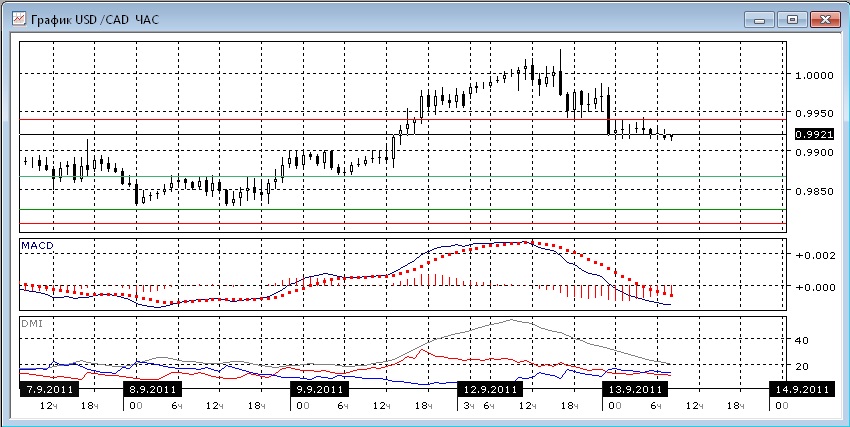Screen dimensions: 850x427
Task: Click the DMI scale value 20
Action: coord(802,366)
